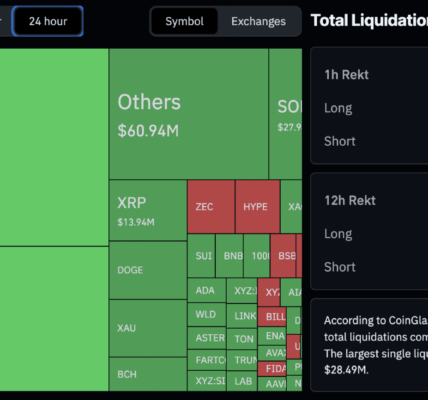Select the 24 hour time range

coord(47,21)
